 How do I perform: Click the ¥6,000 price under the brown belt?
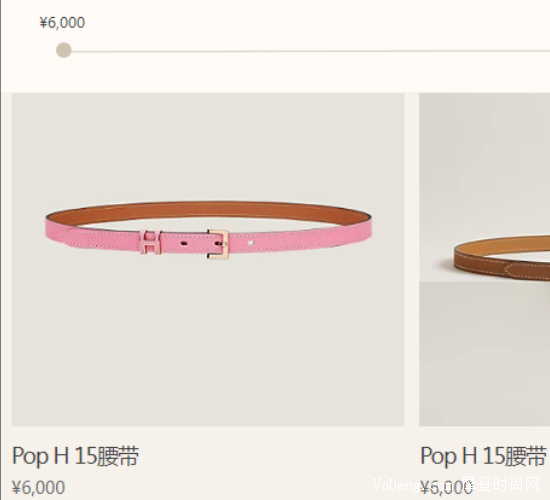[447, 487]
